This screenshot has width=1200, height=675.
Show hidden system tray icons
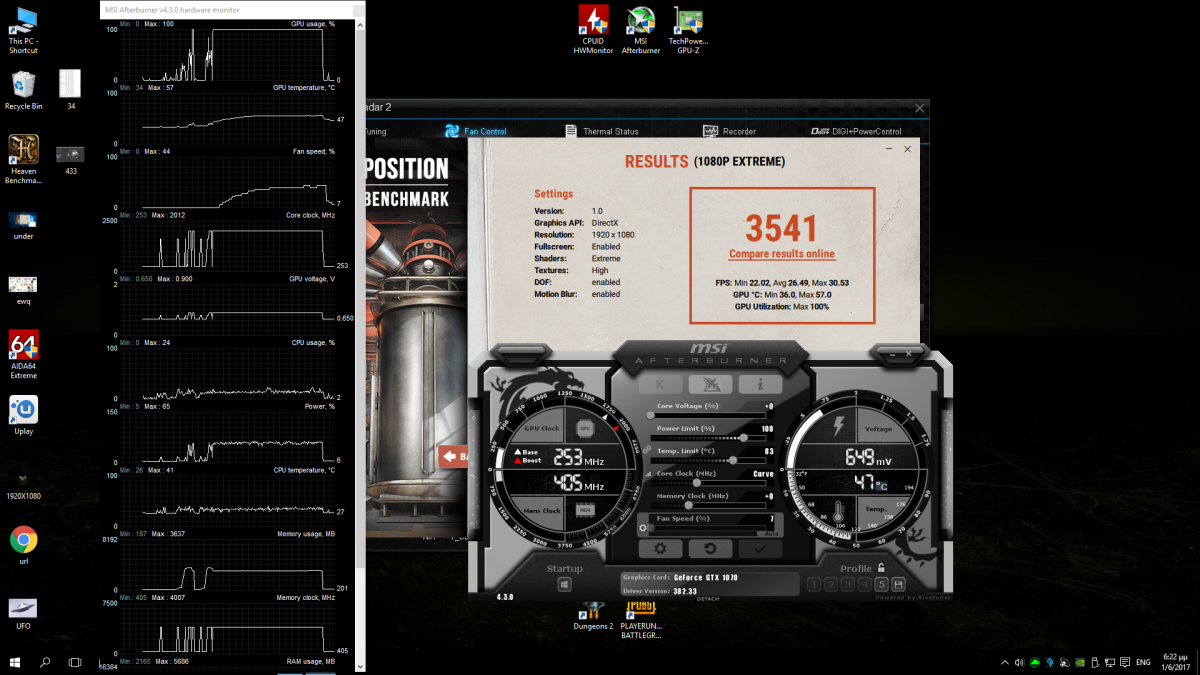click(1004, 662)
